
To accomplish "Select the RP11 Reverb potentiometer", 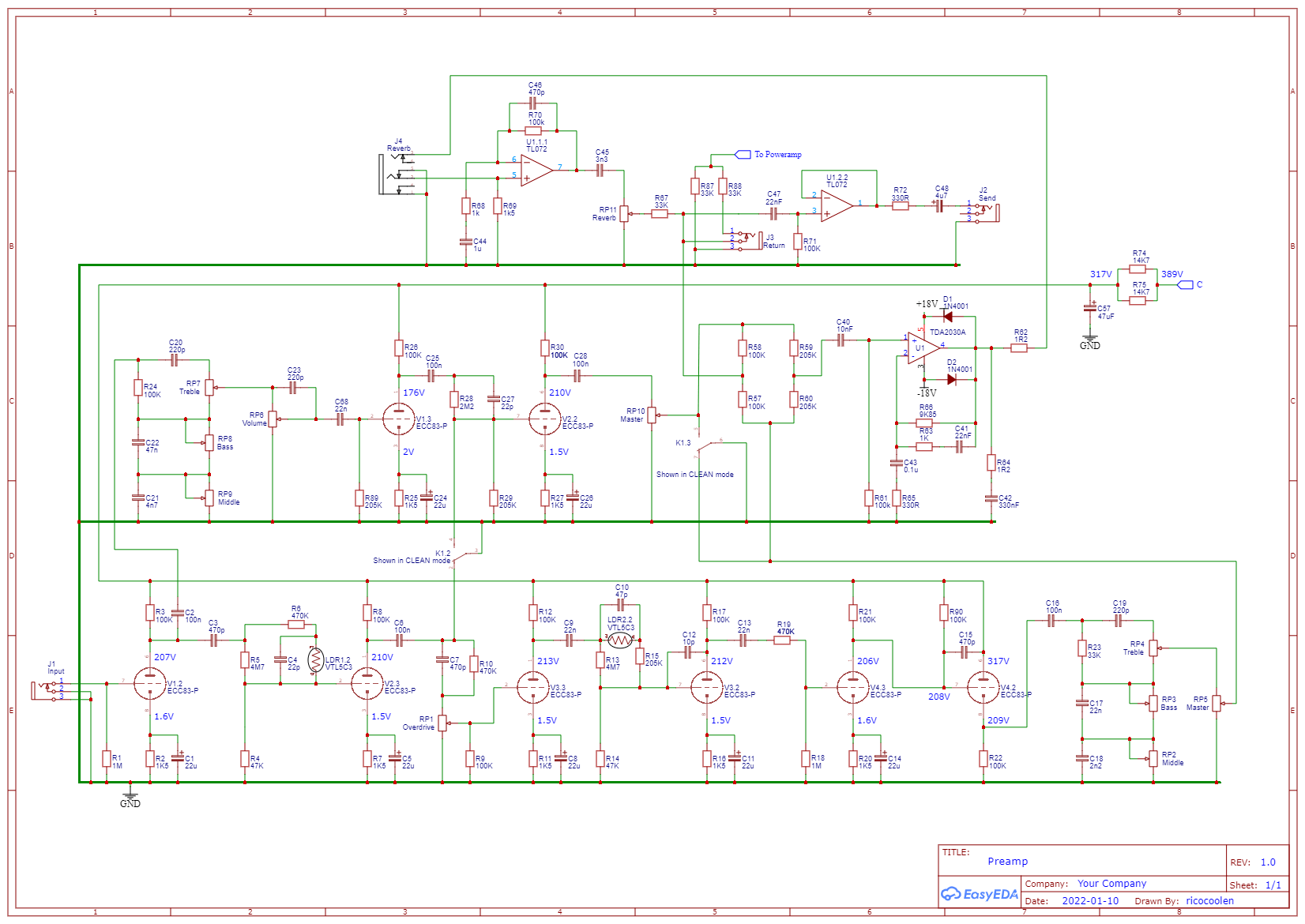I will 624,214.
